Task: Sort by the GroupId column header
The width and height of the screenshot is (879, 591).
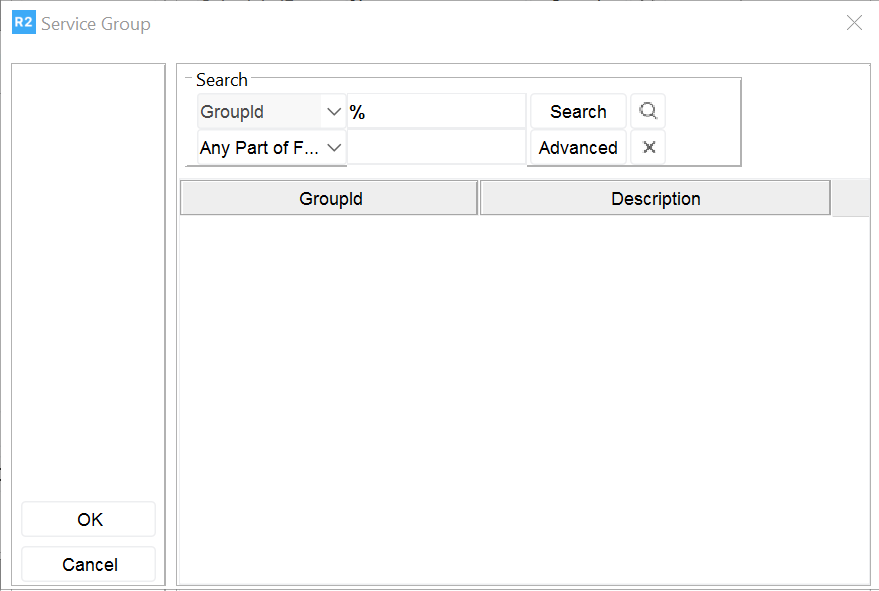Action: pos(329,199)
